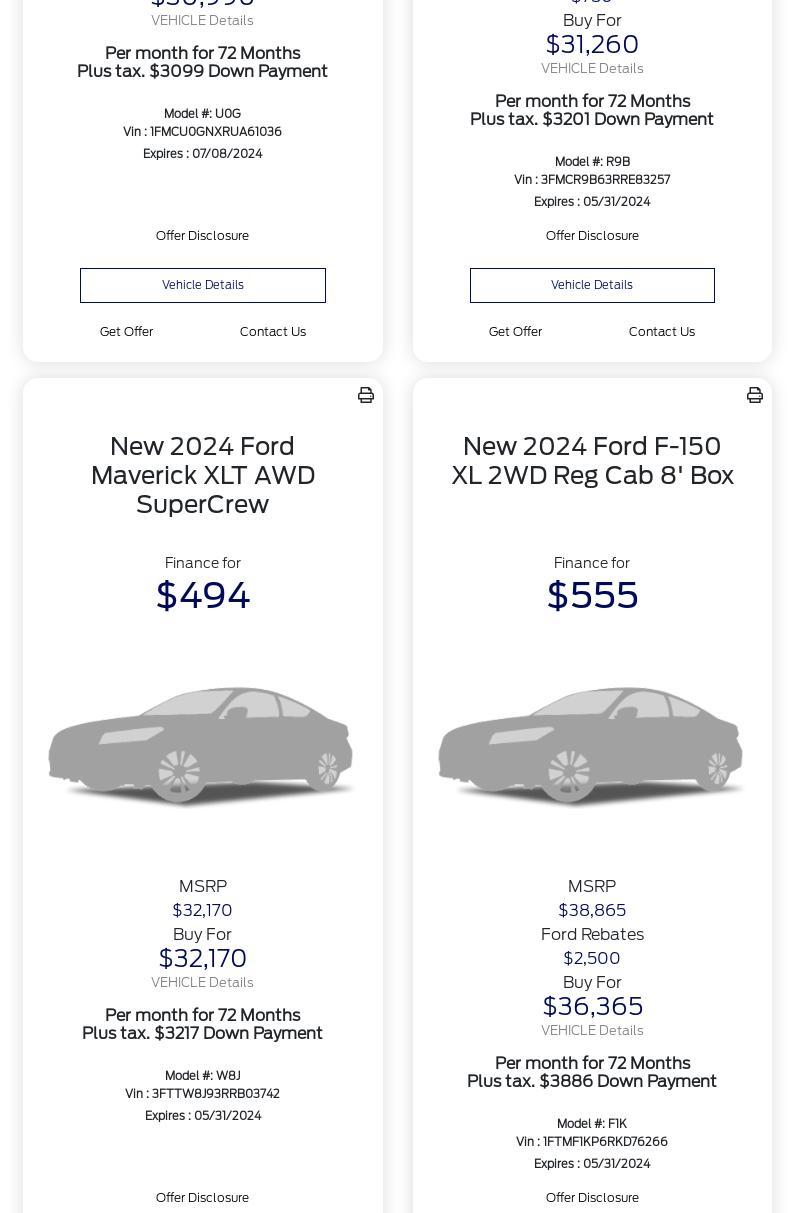Click VEHICLE Details under $32,170 price
The width and height of the screenshot is (795, 1213).
202,983
